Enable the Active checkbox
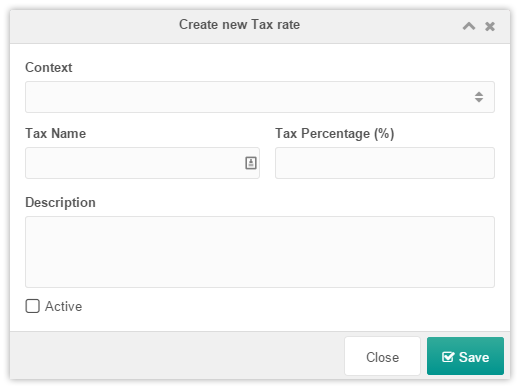520x389 pixels. pos(33,306)
